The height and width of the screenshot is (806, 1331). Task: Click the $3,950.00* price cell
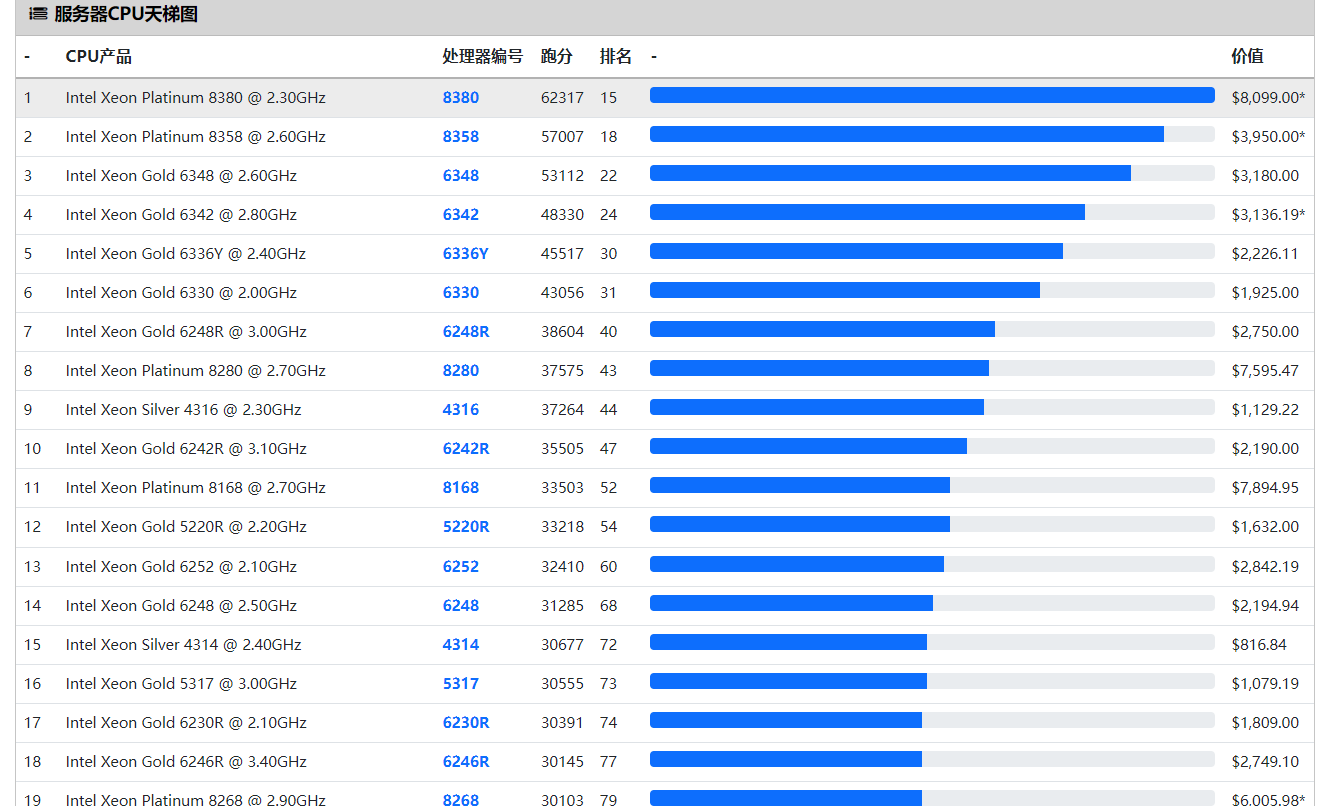pyautogui.click(x=1268, y=137)
